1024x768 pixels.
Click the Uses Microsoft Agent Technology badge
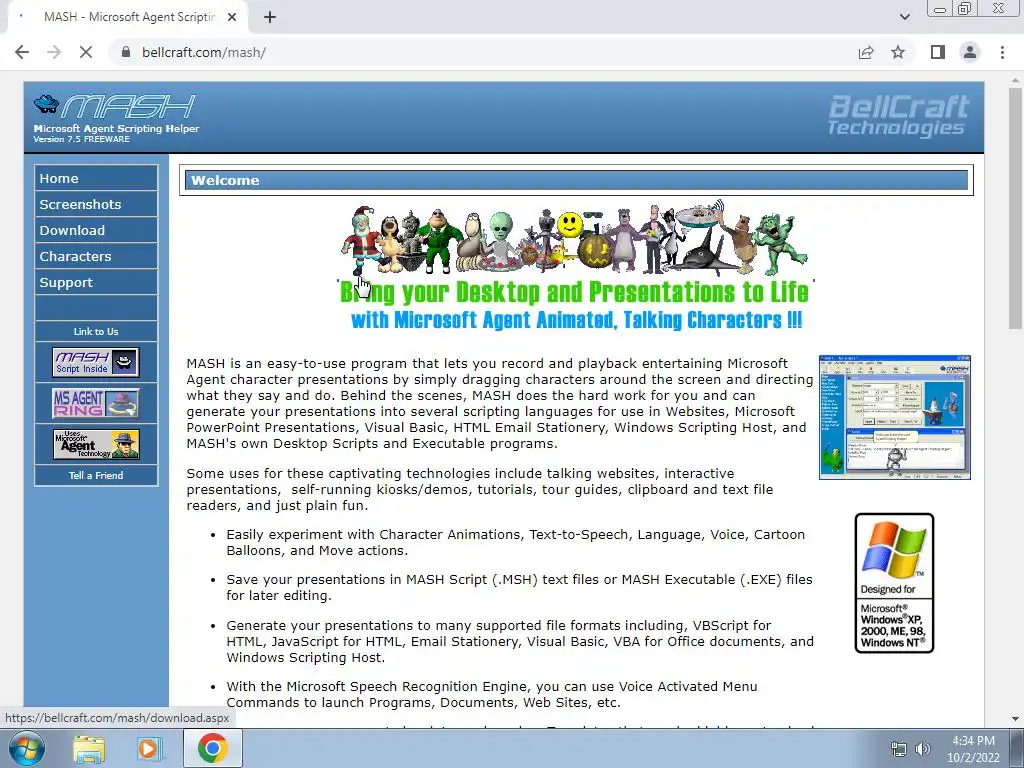click(x=96, y=445)
